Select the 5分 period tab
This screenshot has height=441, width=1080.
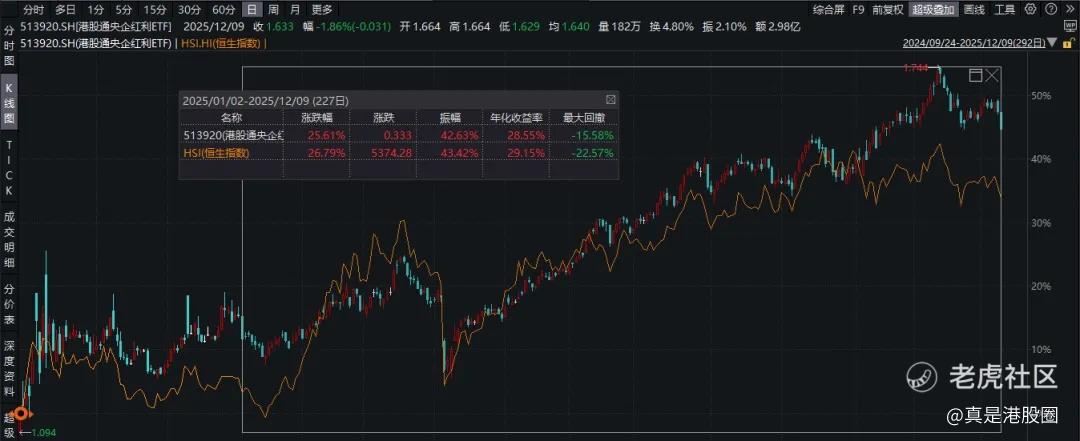124,10
